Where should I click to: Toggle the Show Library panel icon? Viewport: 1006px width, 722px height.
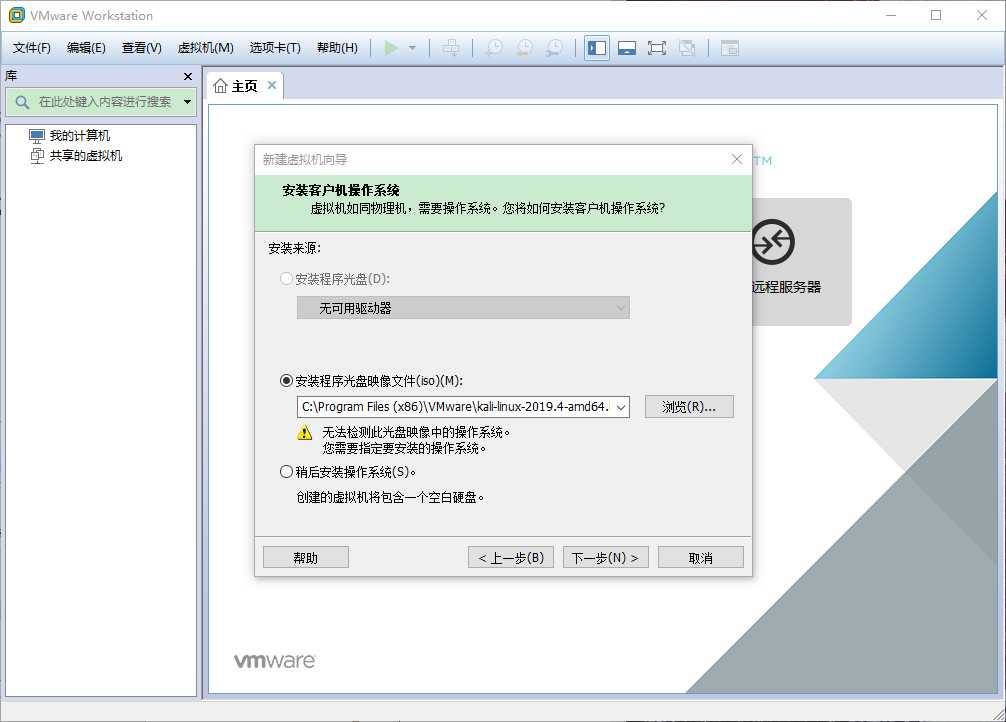pyautogui.click(x=597, y=48)
